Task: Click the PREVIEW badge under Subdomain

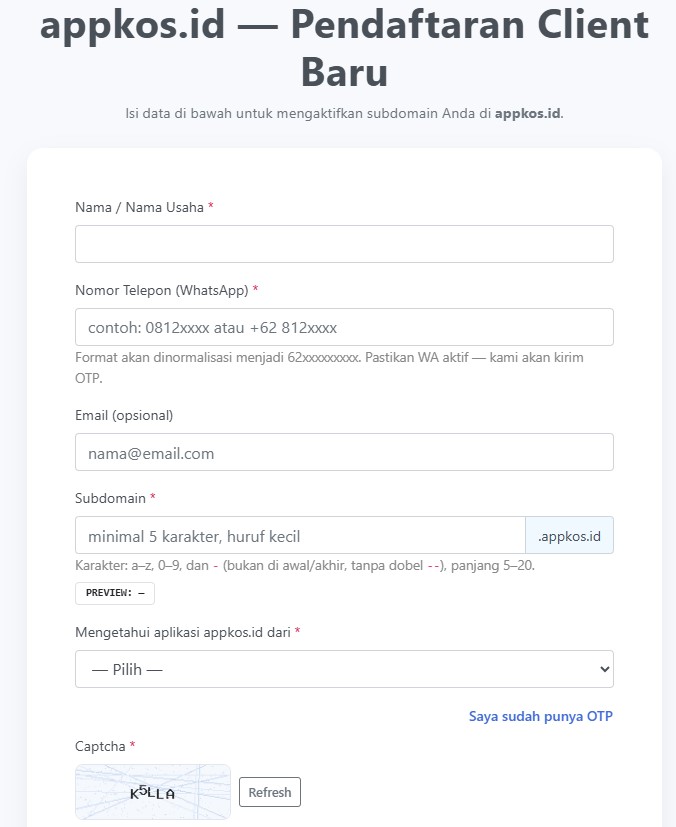Action: tap(115, 593)
